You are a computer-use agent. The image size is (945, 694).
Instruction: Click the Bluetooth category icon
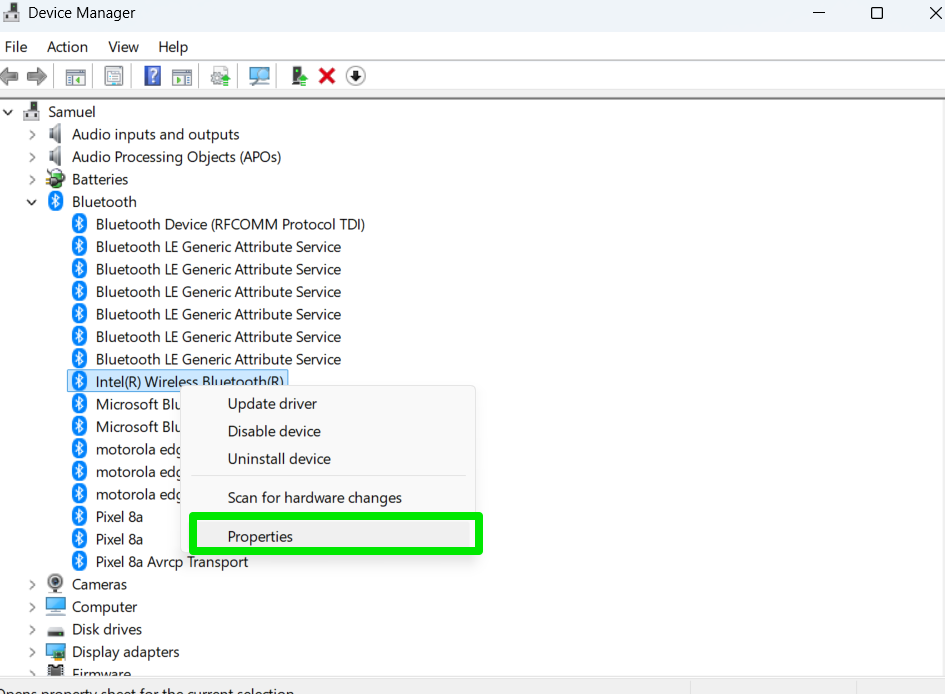pyautogui.click(x=55, y=201)
